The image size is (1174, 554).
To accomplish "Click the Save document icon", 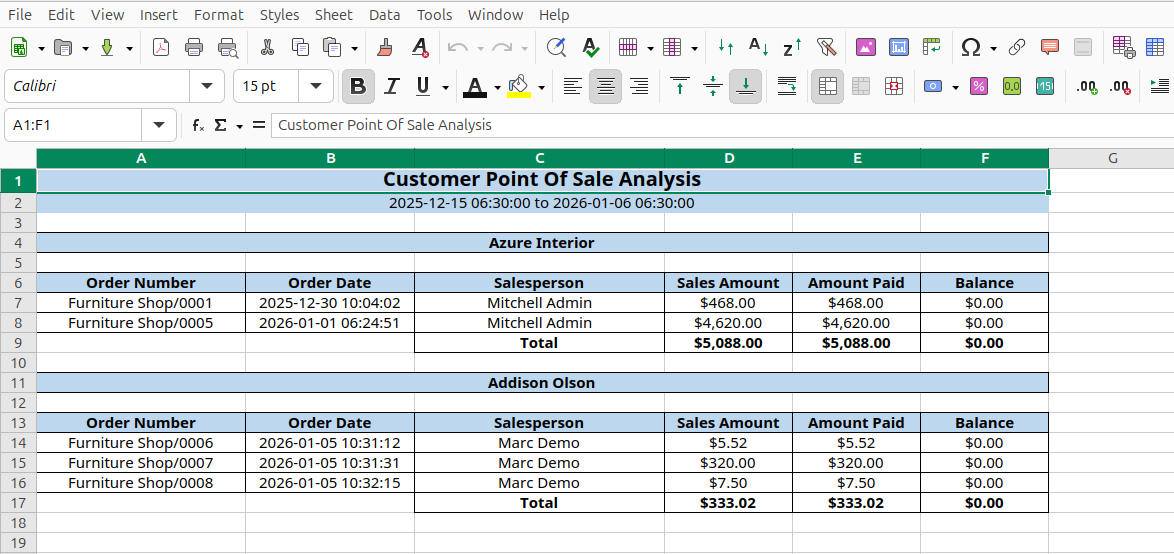I will point(107,48).
